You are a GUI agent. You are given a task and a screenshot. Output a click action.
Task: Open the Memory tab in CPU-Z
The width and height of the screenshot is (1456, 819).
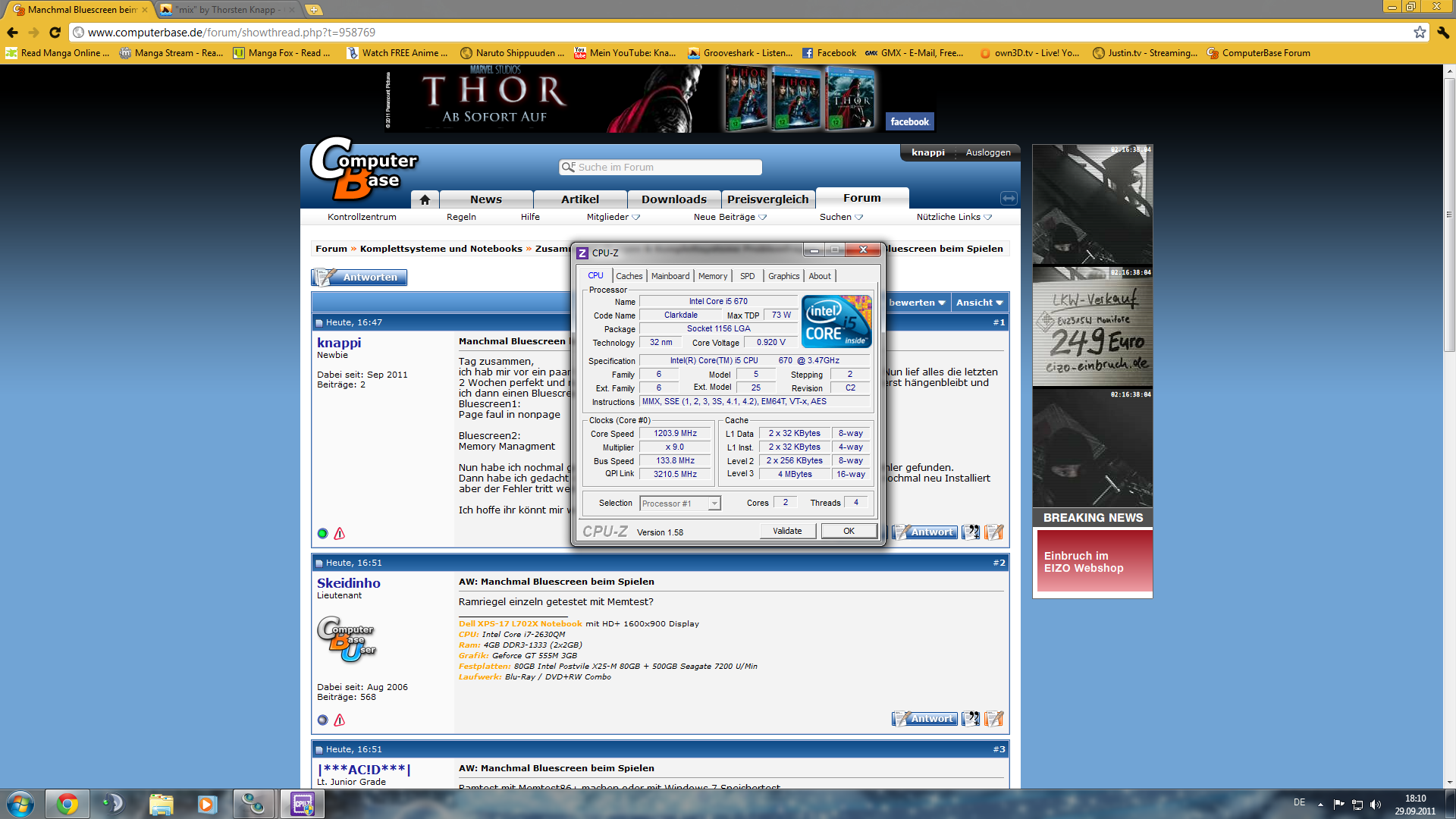[x=712, y=276]
